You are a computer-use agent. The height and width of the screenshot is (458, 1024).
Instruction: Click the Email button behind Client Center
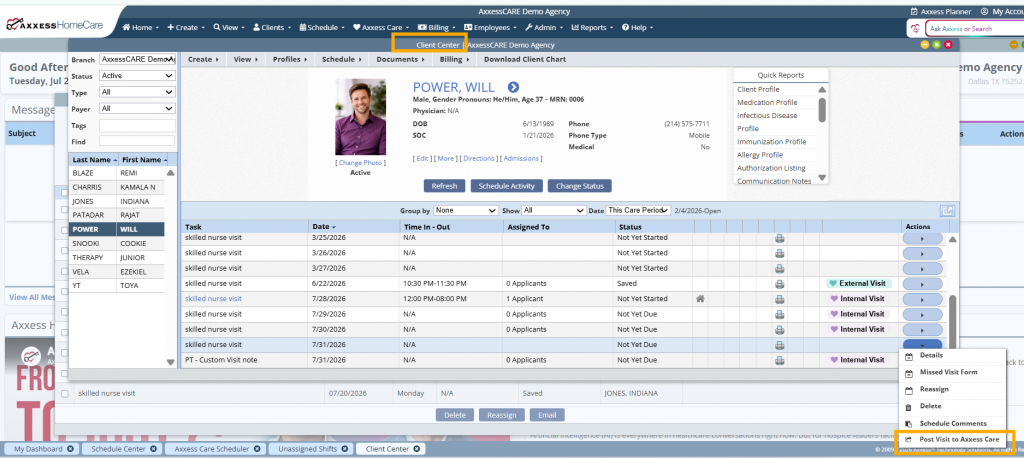click(547, 415)
